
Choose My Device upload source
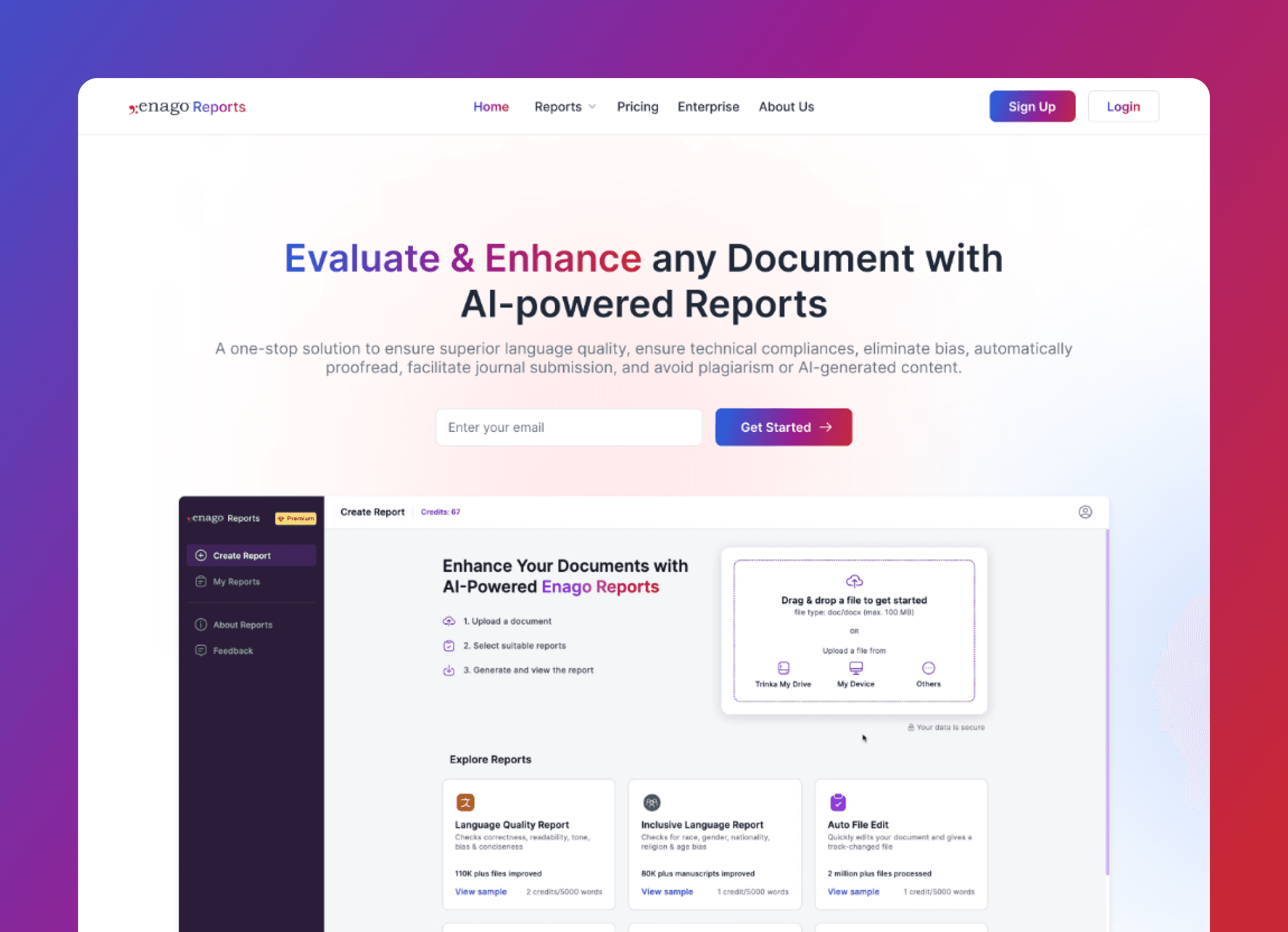(856, 675)
